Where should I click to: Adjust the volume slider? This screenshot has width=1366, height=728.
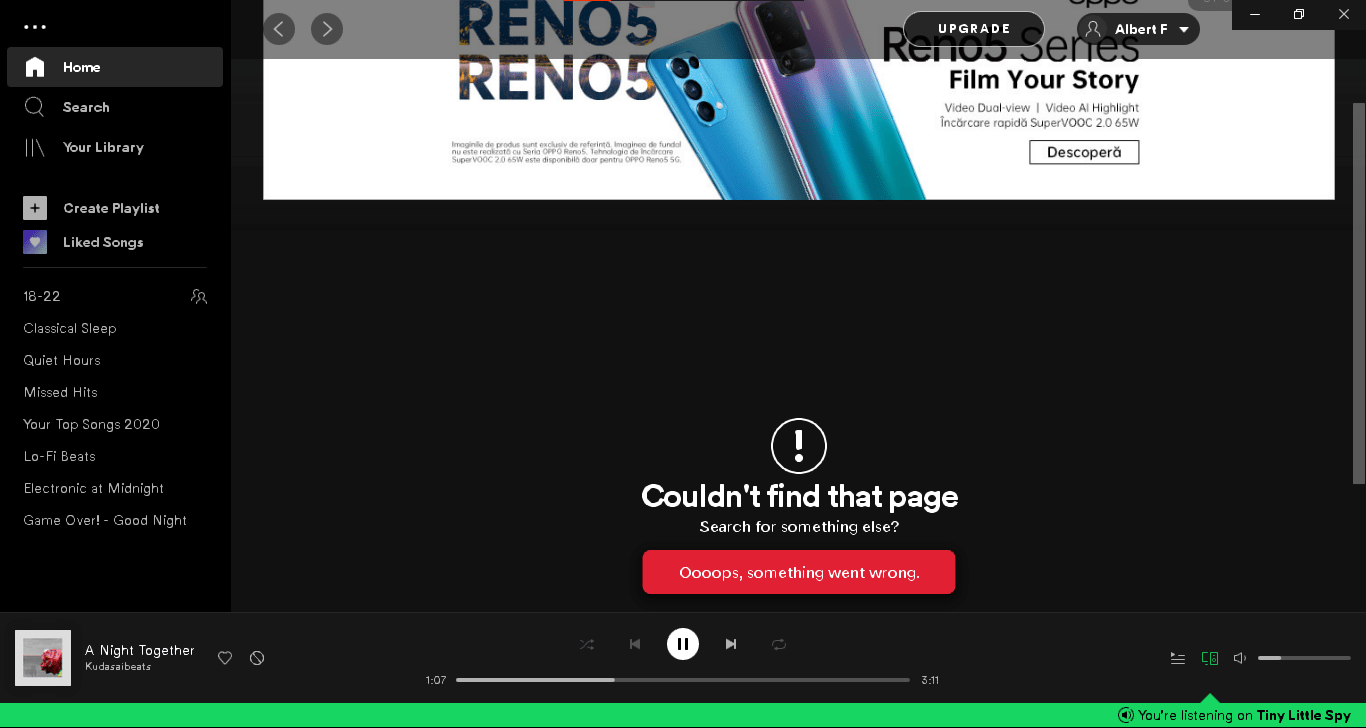pyautogui.click(x=1304, y=658)
